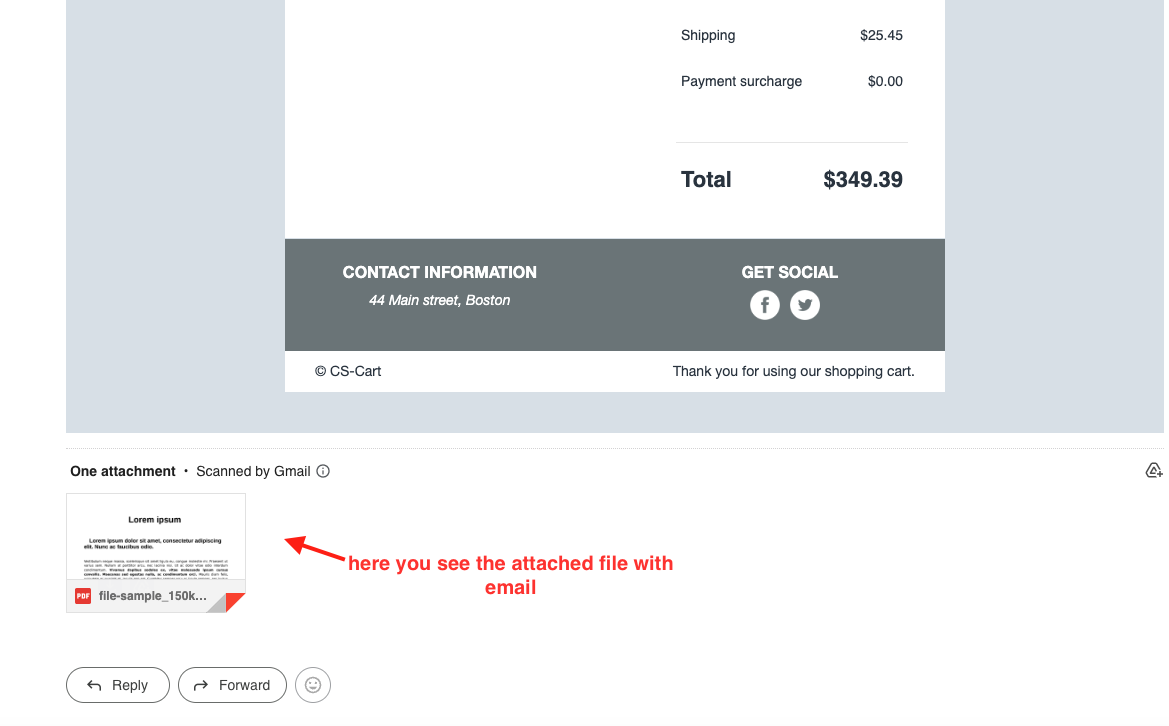The width and height of the screenshot is (1169, 726).
Task: Click the Scanned by Gmail text
Action: coord(253,471)
